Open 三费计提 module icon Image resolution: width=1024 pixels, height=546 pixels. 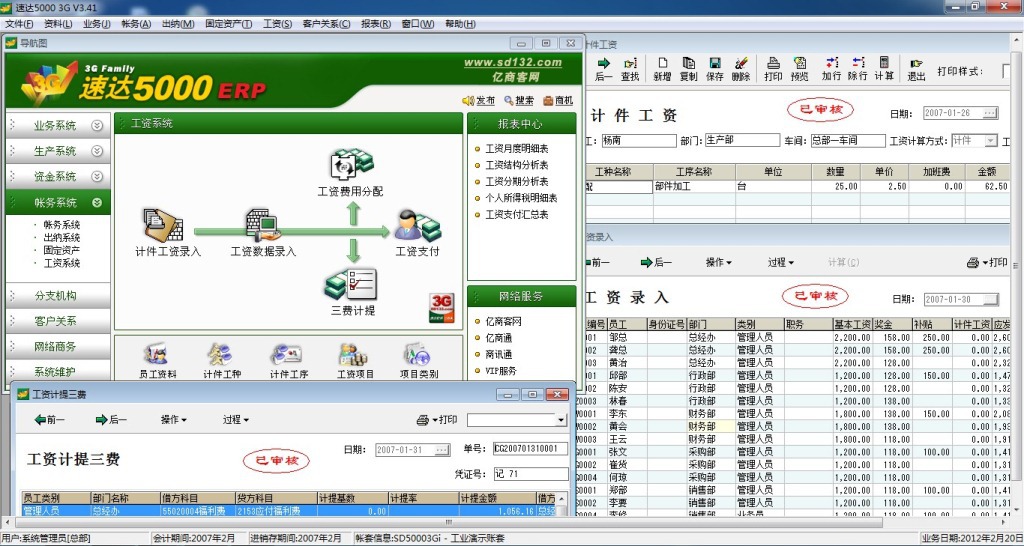(351, 284)
